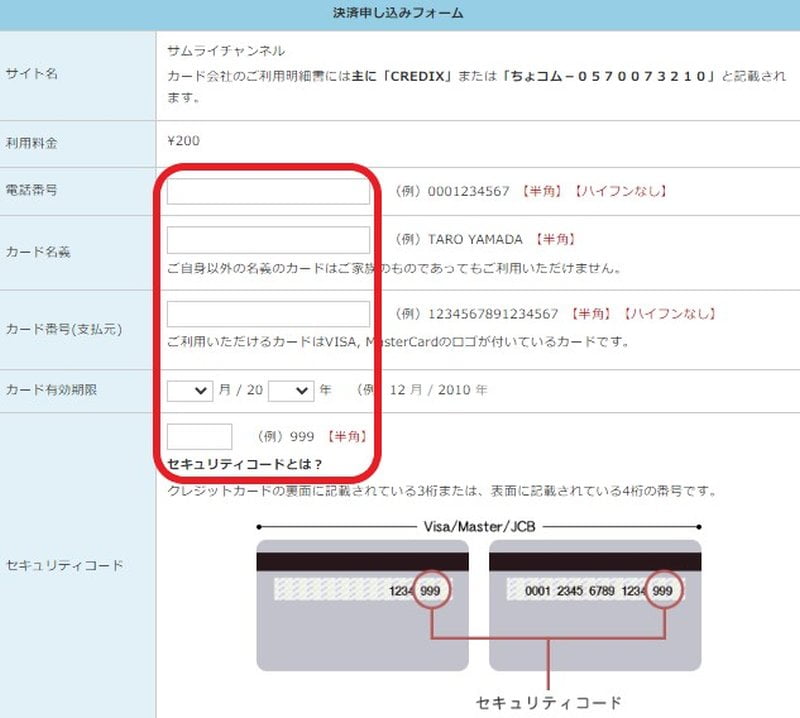The image size is (800, 718).
Task: Open the expiration year dropdown
Action: click(x=291, y=391)
